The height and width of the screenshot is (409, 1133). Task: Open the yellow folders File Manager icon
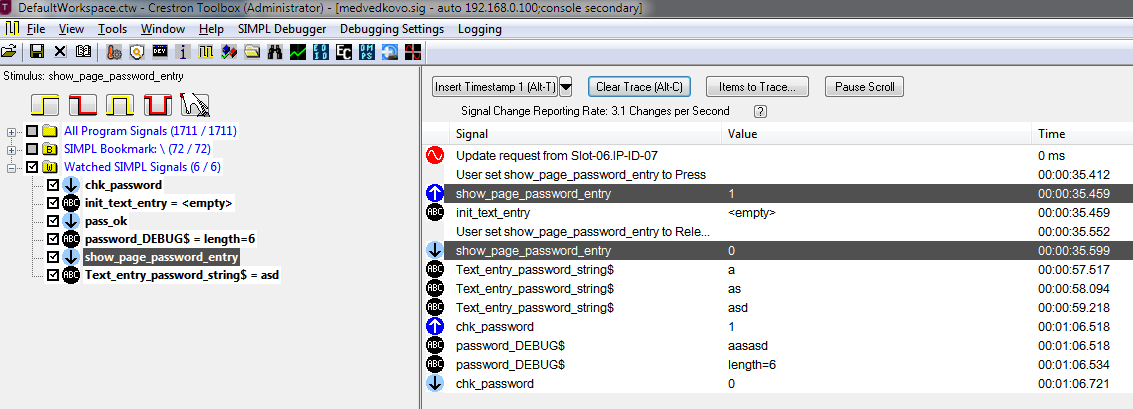252,52
